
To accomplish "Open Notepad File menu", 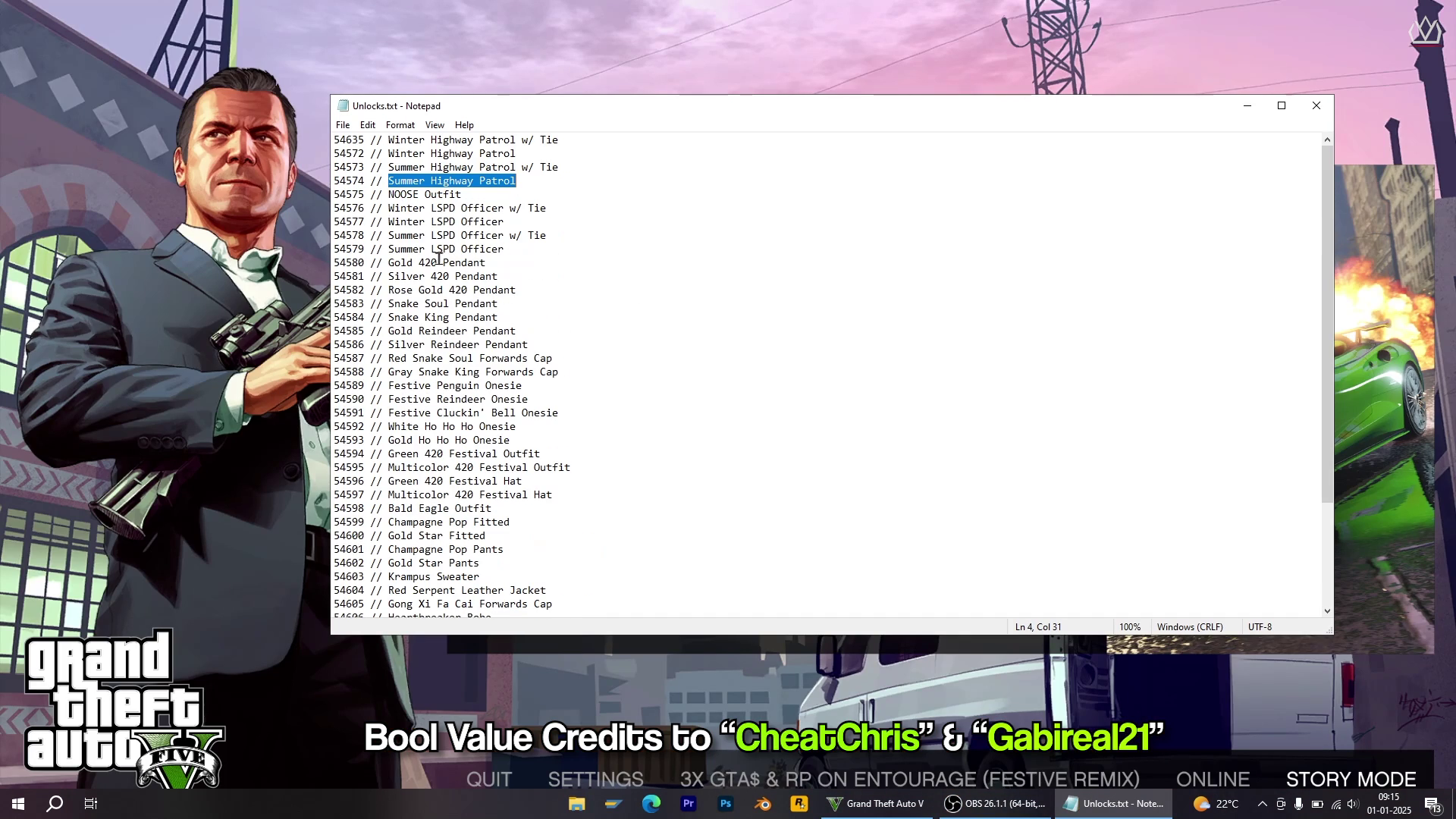I will tap(343, 125).
